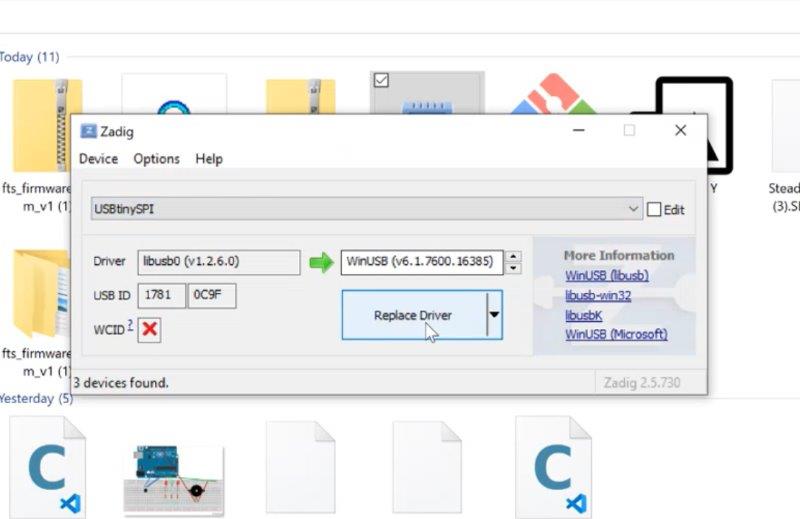
Task: Select the top fts_firmware zip file in Explorer
Action: tap(42, 126)
